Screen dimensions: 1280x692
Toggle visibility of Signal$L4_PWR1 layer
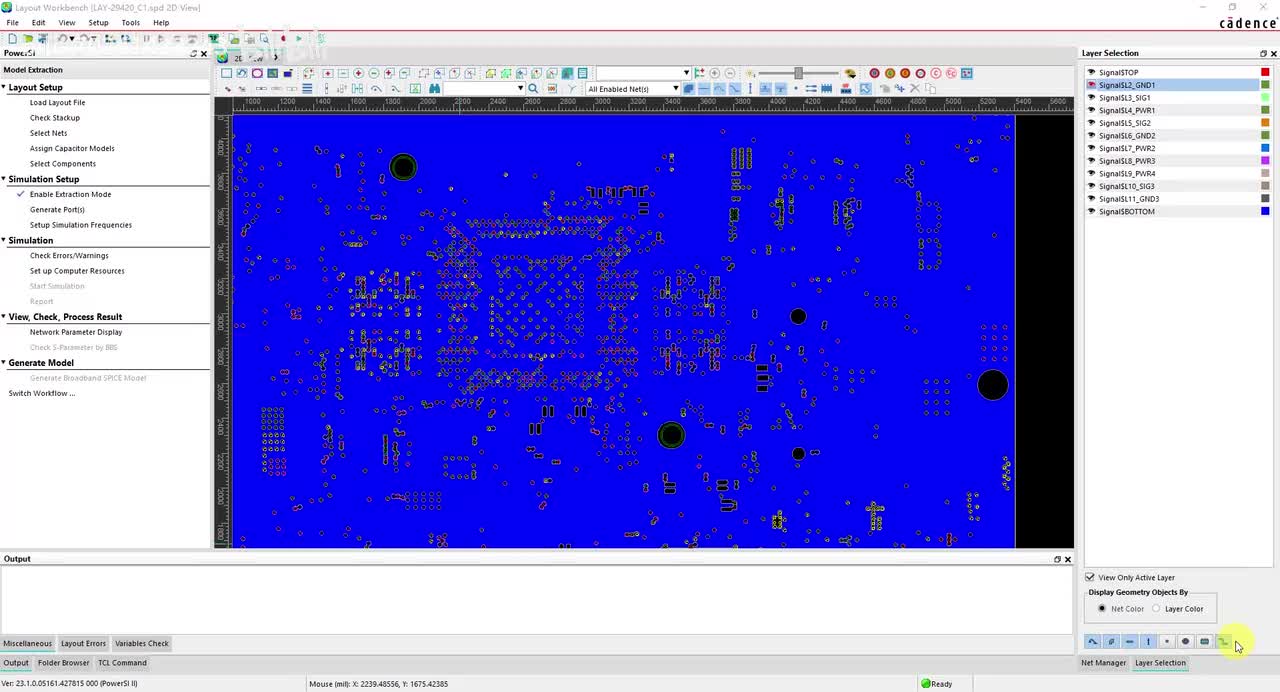1091,110
